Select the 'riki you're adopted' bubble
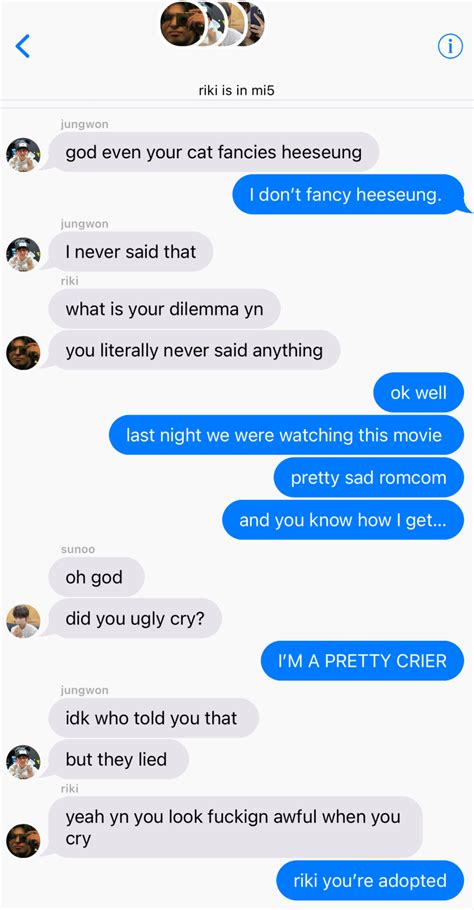The width and height of the screenshot is (474, 910). point(370,880)
